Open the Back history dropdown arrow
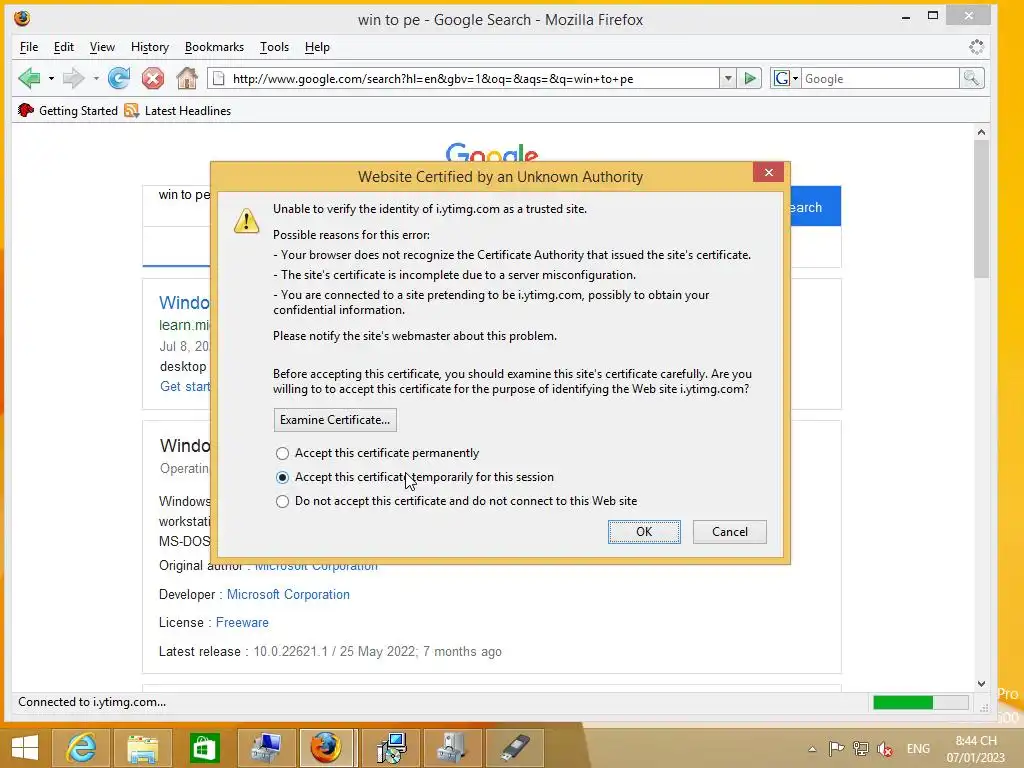This screenshot has height=768, width=1024. click(51, 79)
